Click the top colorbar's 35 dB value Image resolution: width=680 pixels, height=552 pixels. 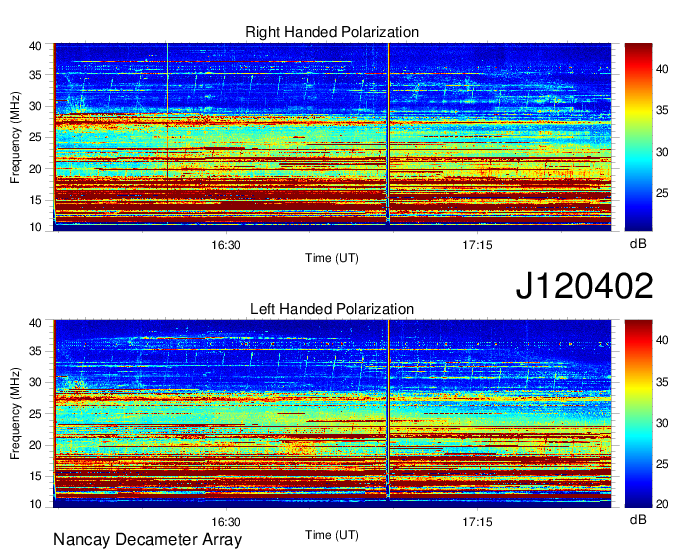coord(662,111)
